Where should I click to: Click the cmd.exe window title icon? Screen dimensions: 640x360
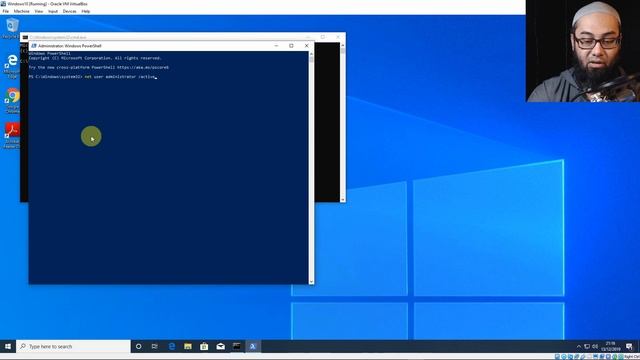[x=25, y=37]
